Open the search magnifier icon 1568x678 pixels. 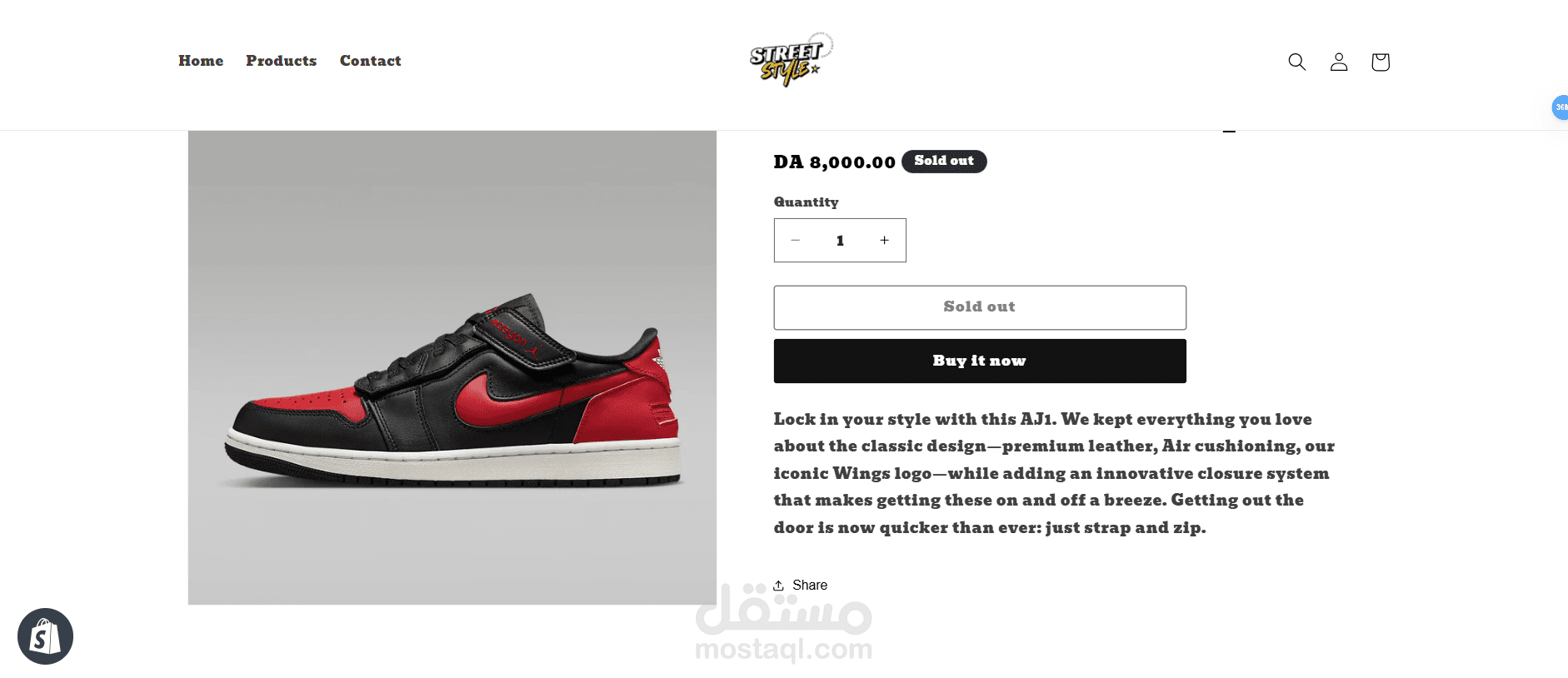coord(1296,62)
